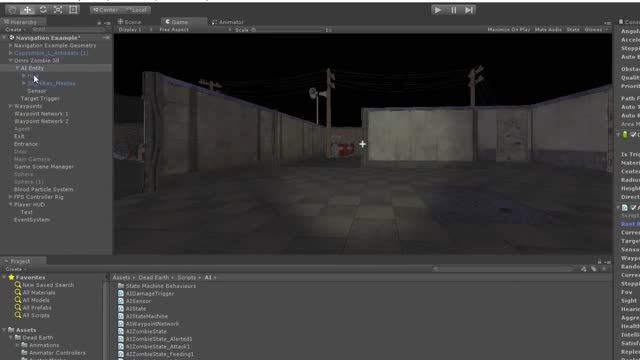Select Waypoint Network 2
This screenshot has width=640, height=360.
(41, 121)
